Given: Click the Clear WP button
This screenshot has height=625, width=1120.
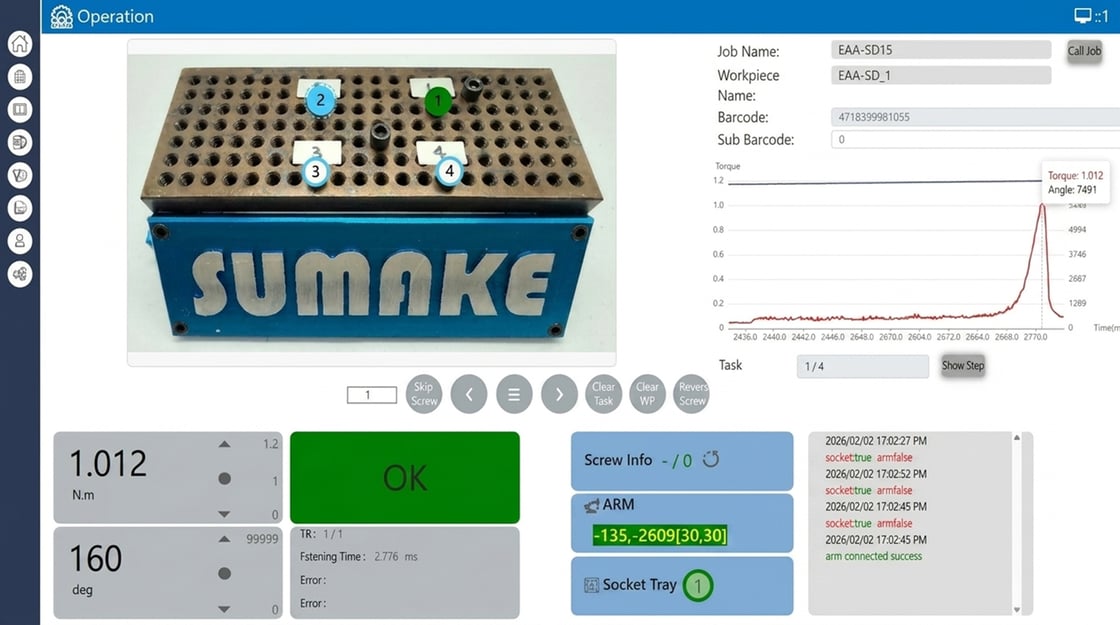Looking at the screenshot, I should (648, 394).
